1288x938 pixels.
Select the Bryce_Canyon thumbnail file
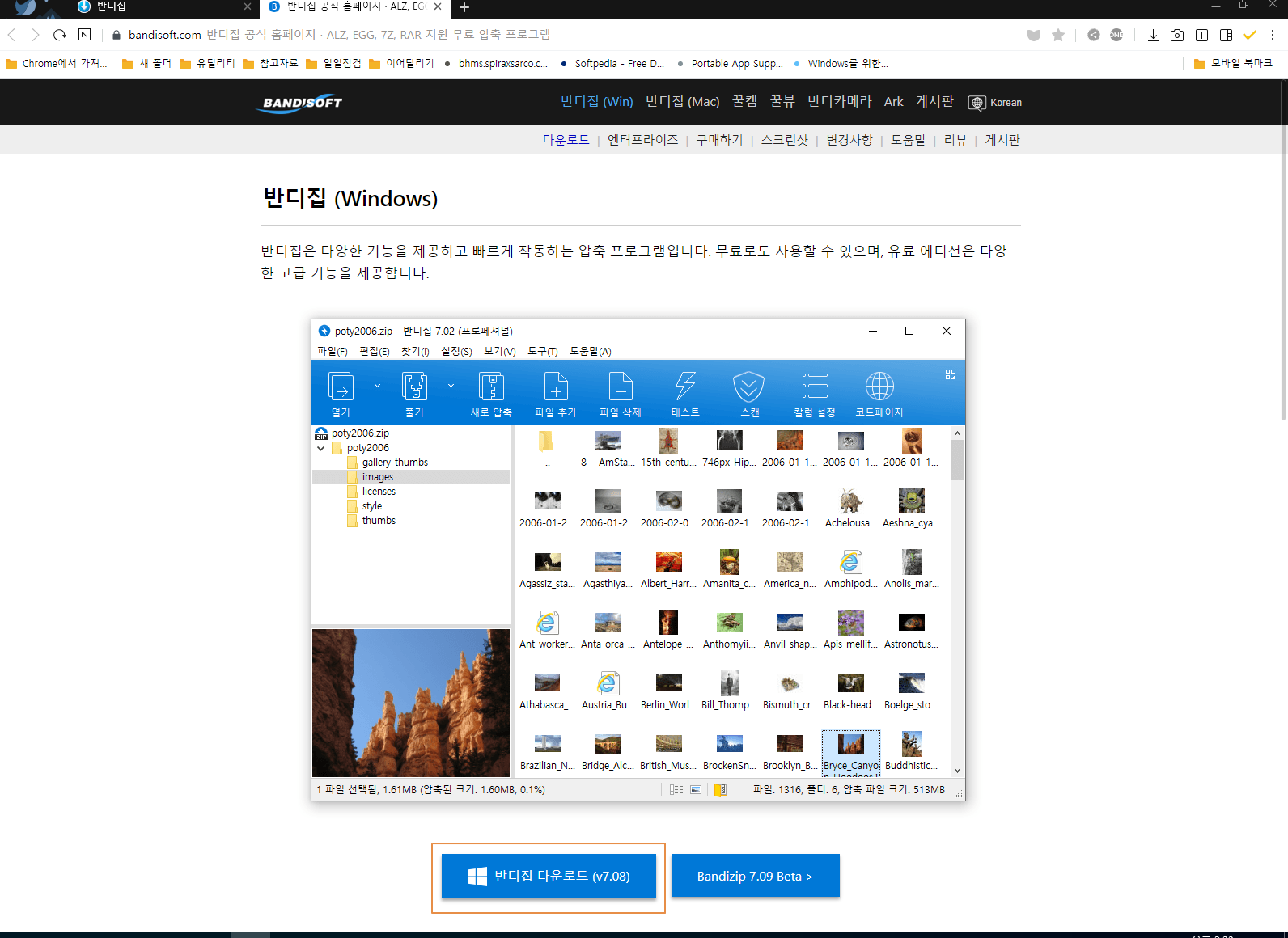pos(851,754)
